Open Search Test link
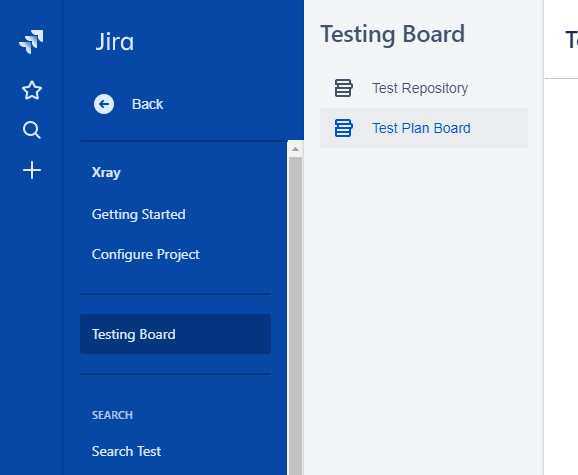Screen dimensions: 578x475 click(126, 451)
